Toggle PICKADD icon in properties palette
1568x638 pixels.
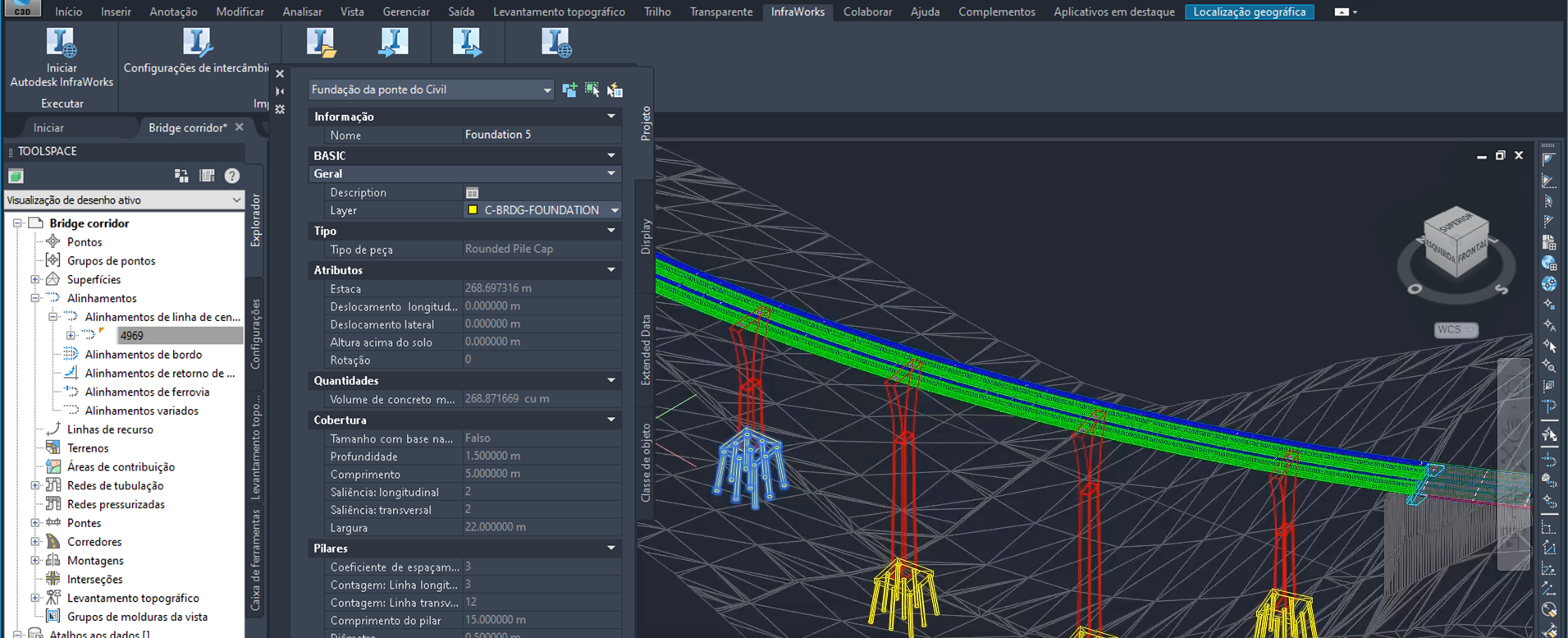569,90
